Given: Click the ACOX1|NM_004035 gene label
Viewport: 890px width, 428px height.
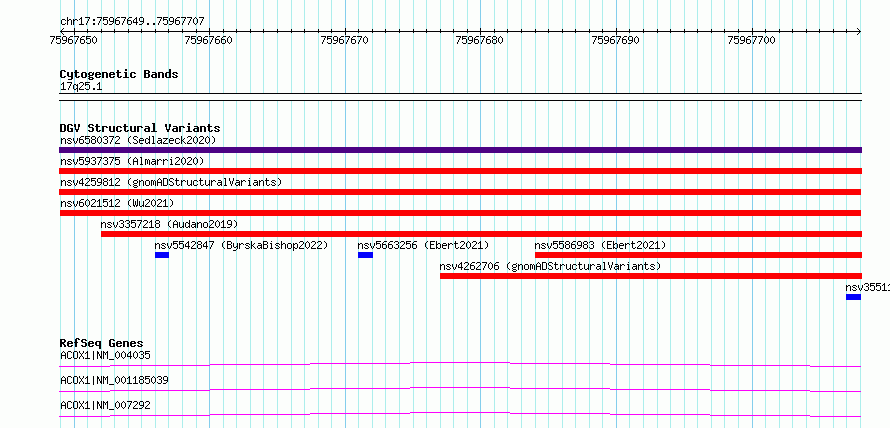Looking at the screenshot, I should tap(105, 356).
